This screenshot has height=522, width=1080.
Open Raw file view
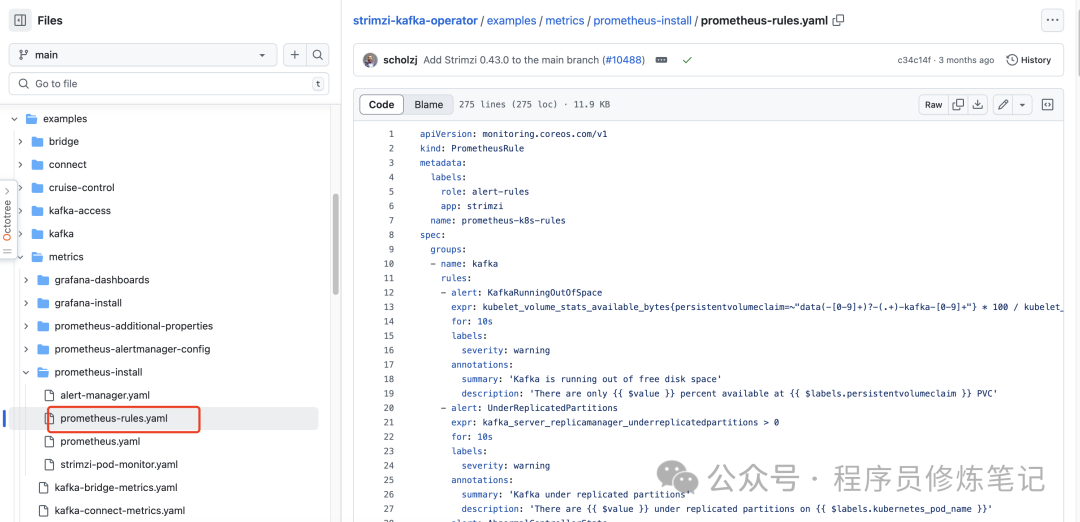point(933,105)
